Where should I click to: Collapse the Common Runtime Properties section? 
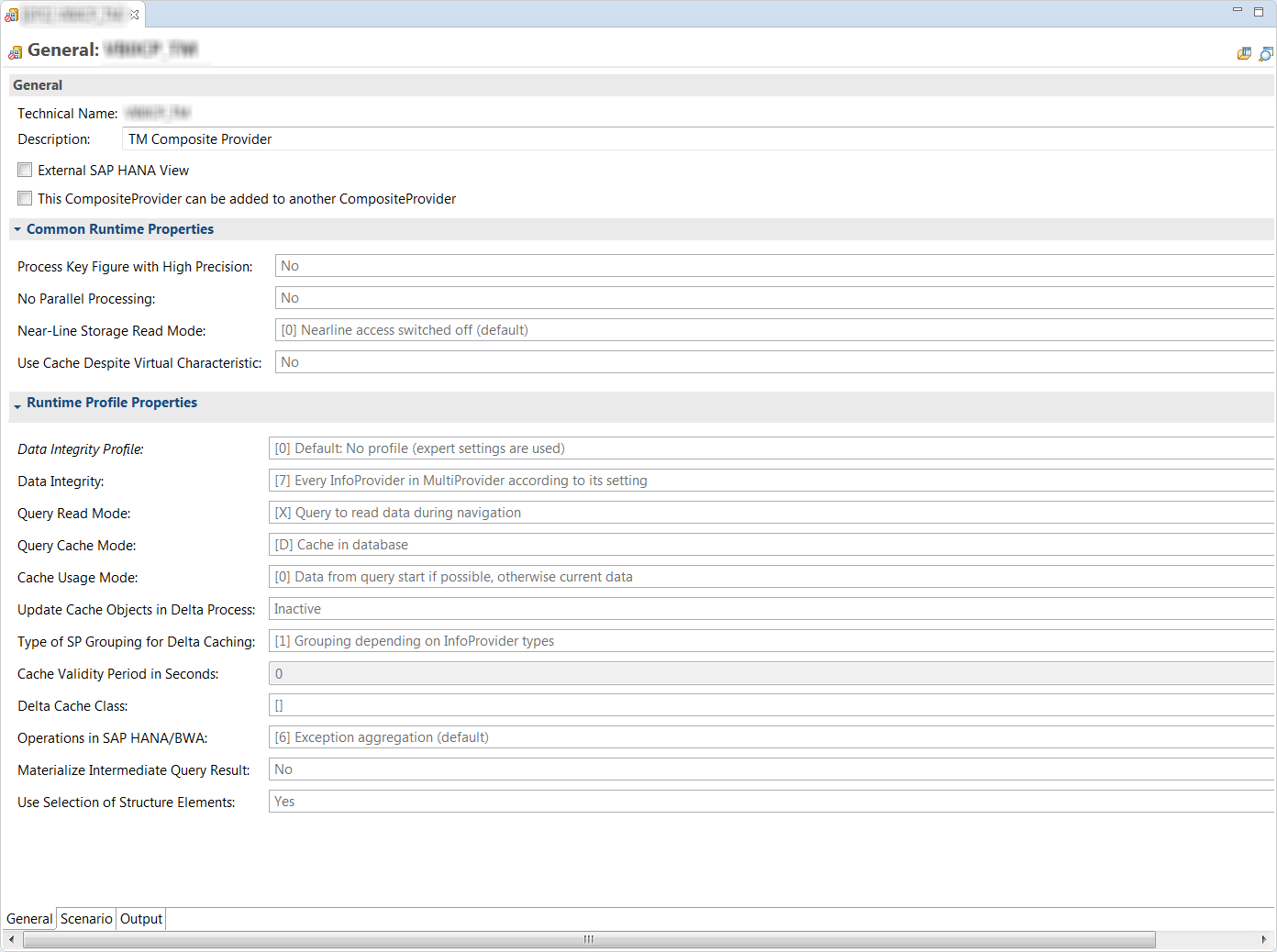pos(17,229)
